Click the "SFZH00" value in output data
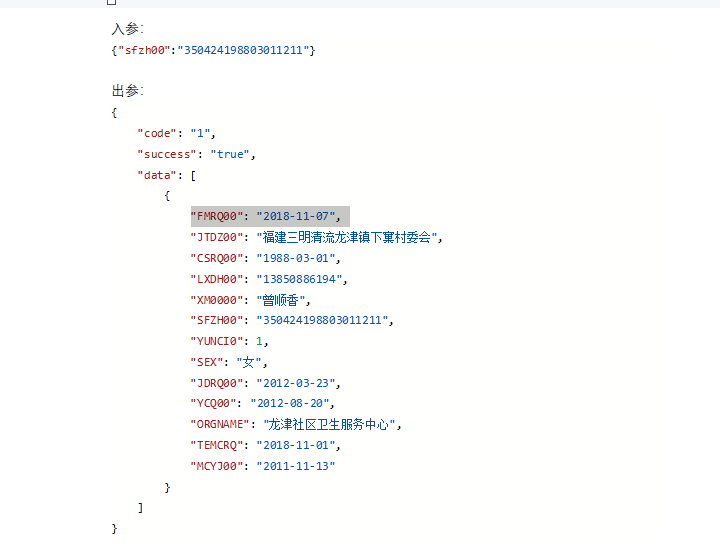The width and height of the screenshot is (720, 543). tap(322, 320)
